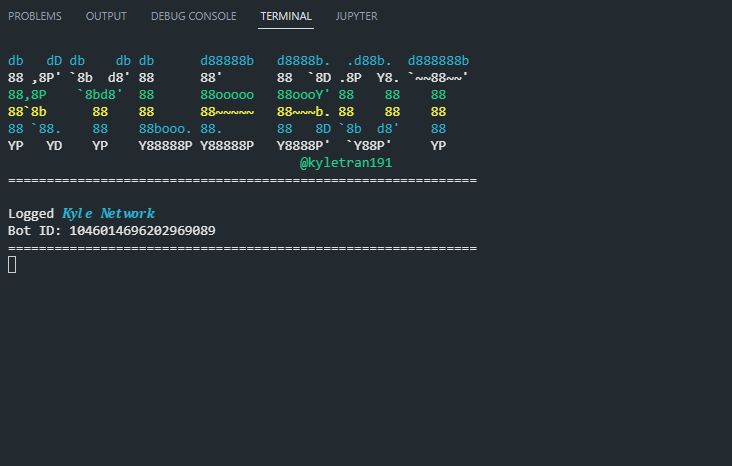Open the JUPYTER tab
The width and height of the screenshot is (732, 466).
tap(357, 16)
